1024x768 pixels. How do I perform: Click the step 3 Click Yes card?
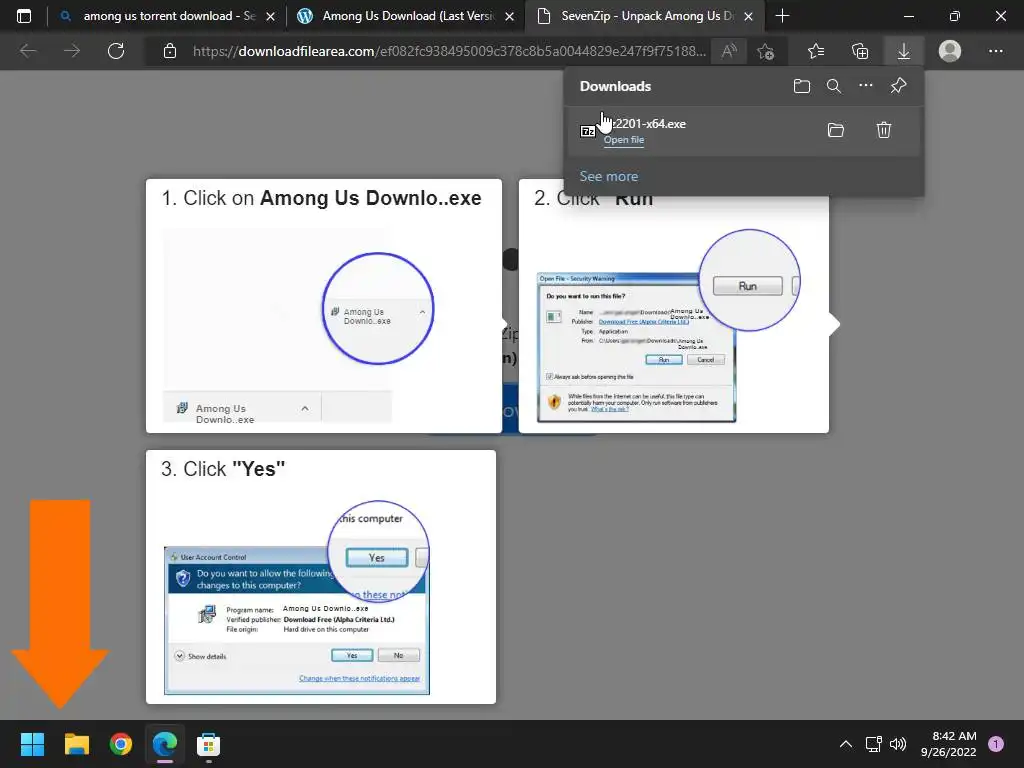tap(321, 577)
